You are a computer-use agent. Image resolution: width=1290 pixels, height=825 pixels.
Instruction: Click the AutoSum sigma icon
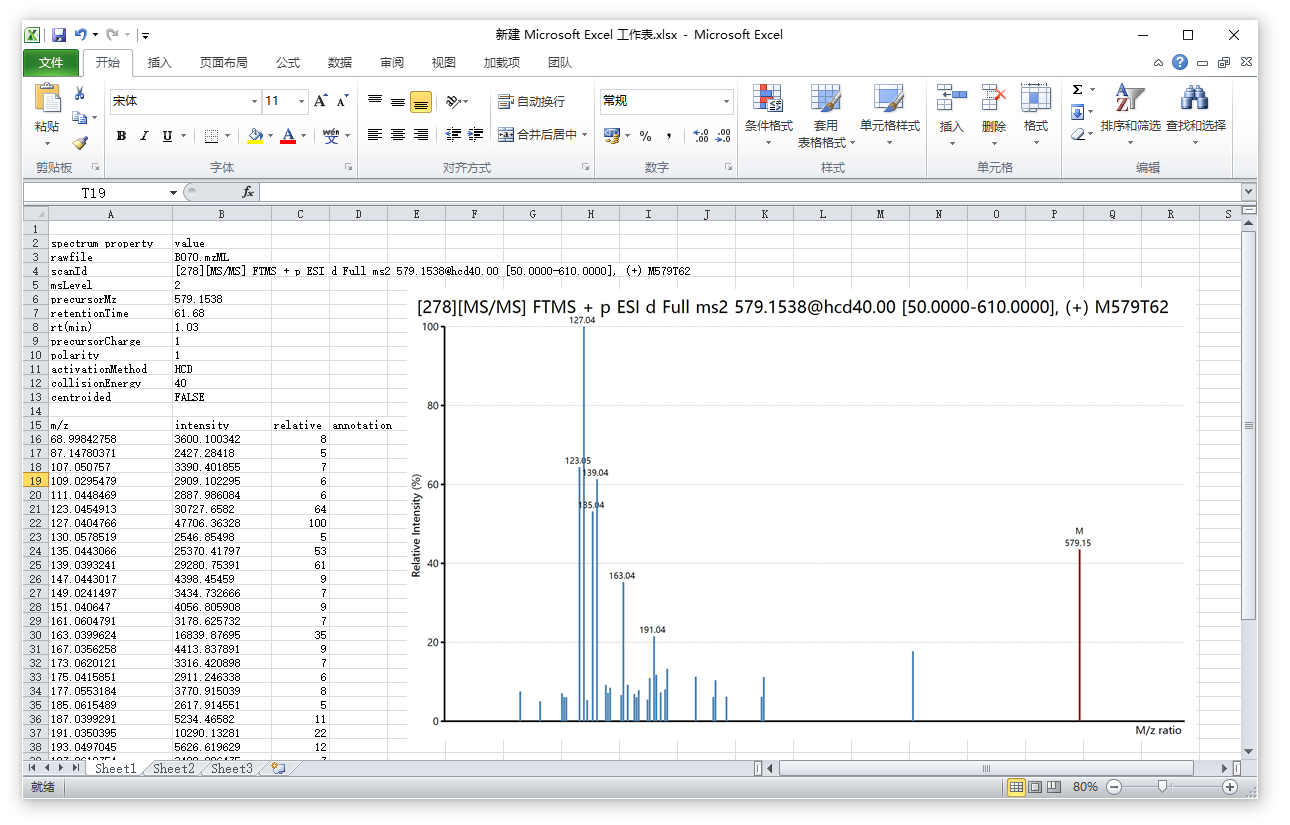1077,90
